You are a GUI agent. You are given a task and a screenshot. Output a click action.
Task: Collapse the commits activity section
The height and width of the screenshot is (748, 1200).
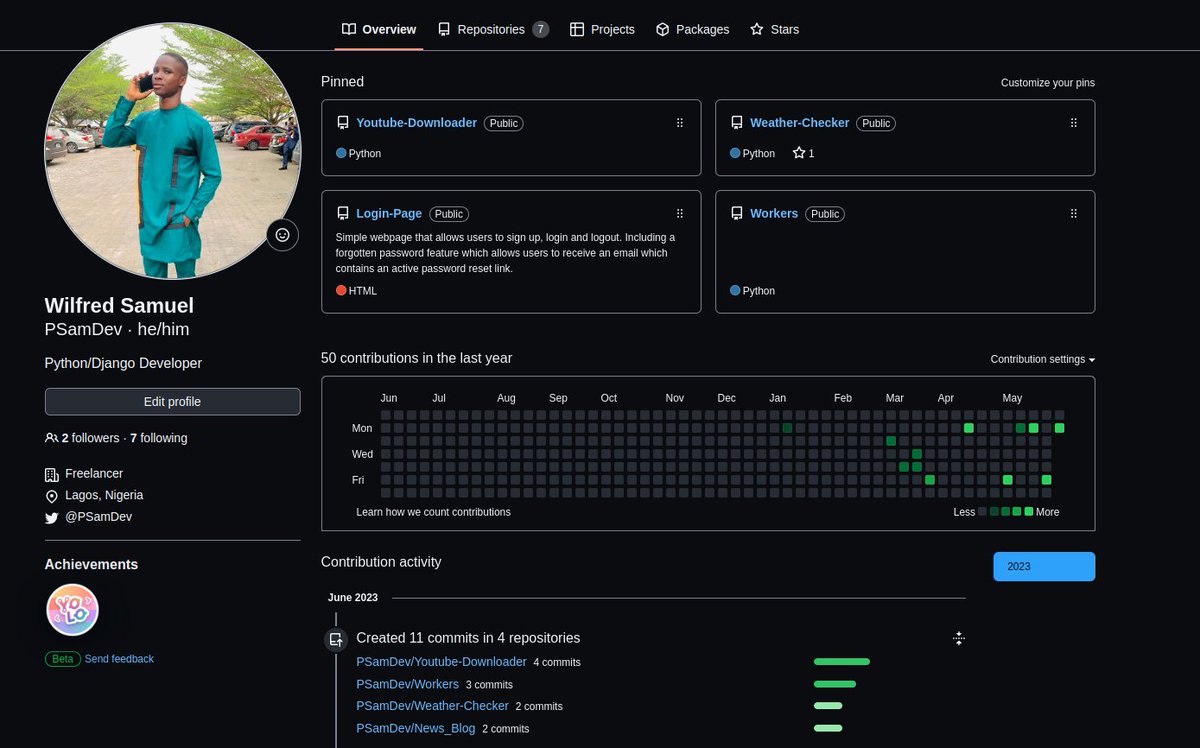pyautogui.click(x=958, y=638)
